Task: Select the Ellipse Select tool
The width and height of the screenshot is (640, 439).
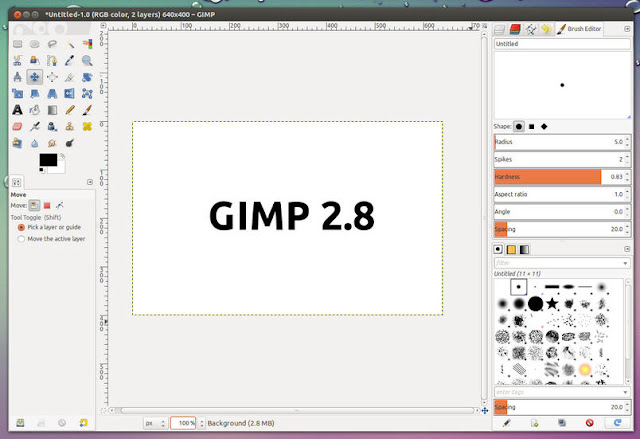Action: [x=35, y=44]
